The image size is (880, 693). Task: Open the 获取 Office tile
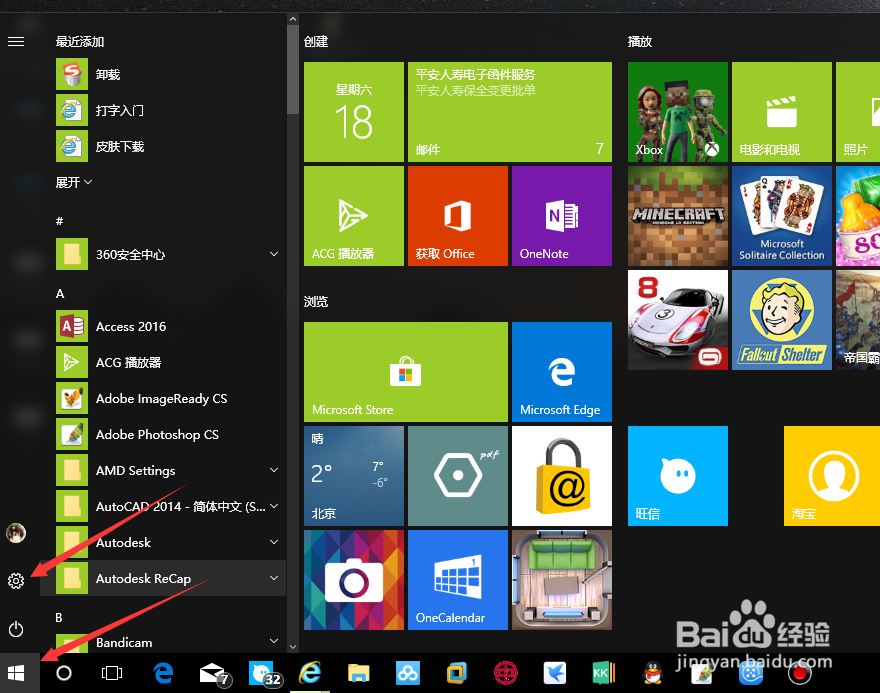(x=457, y=215)
